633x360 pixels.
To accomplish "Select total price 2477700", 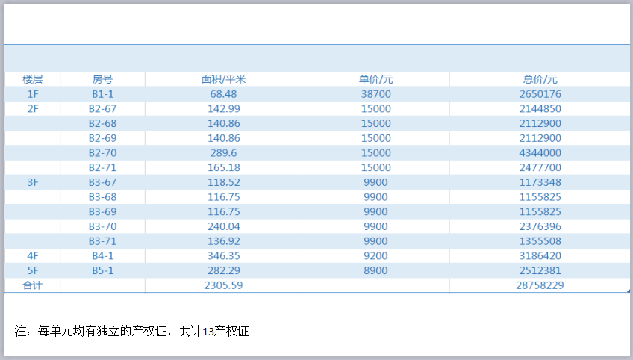I will (540, 167).
